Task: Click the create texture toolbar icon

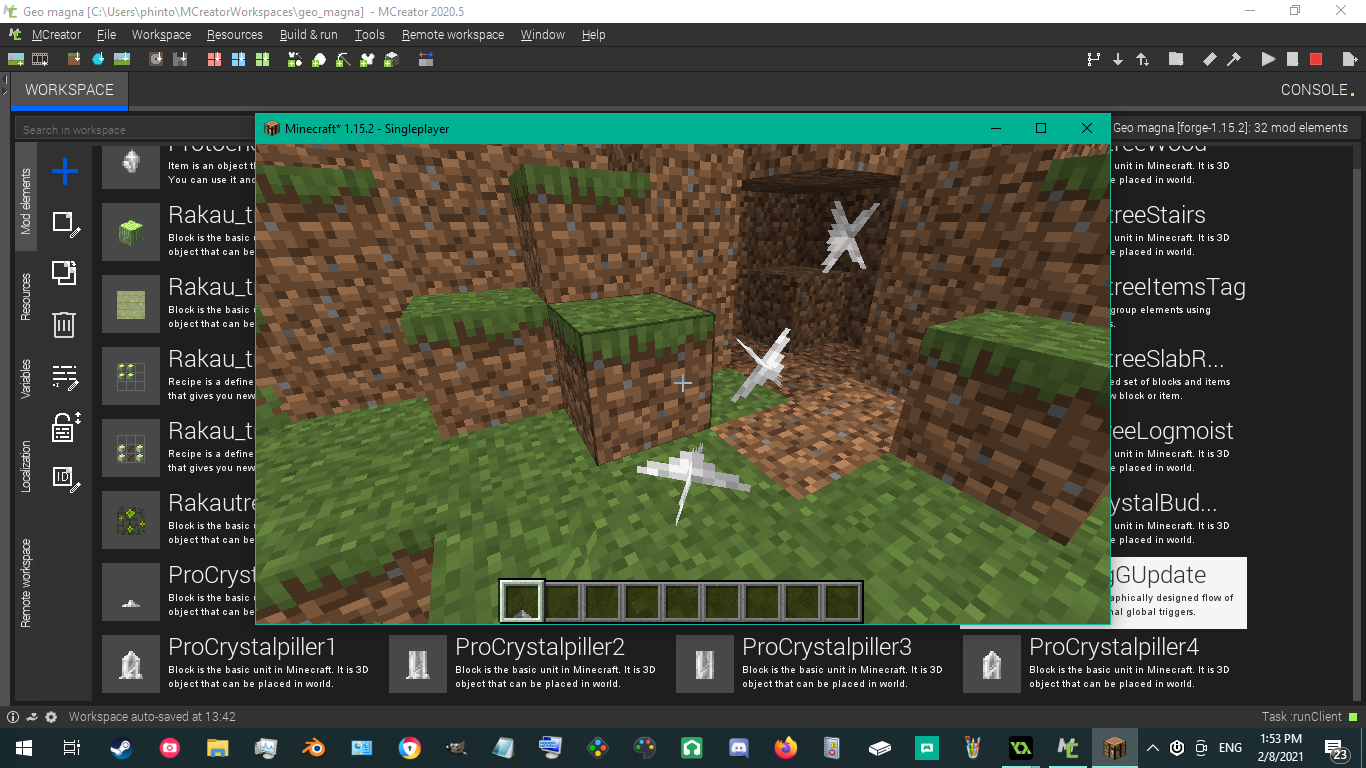Action: coord(16,60)
